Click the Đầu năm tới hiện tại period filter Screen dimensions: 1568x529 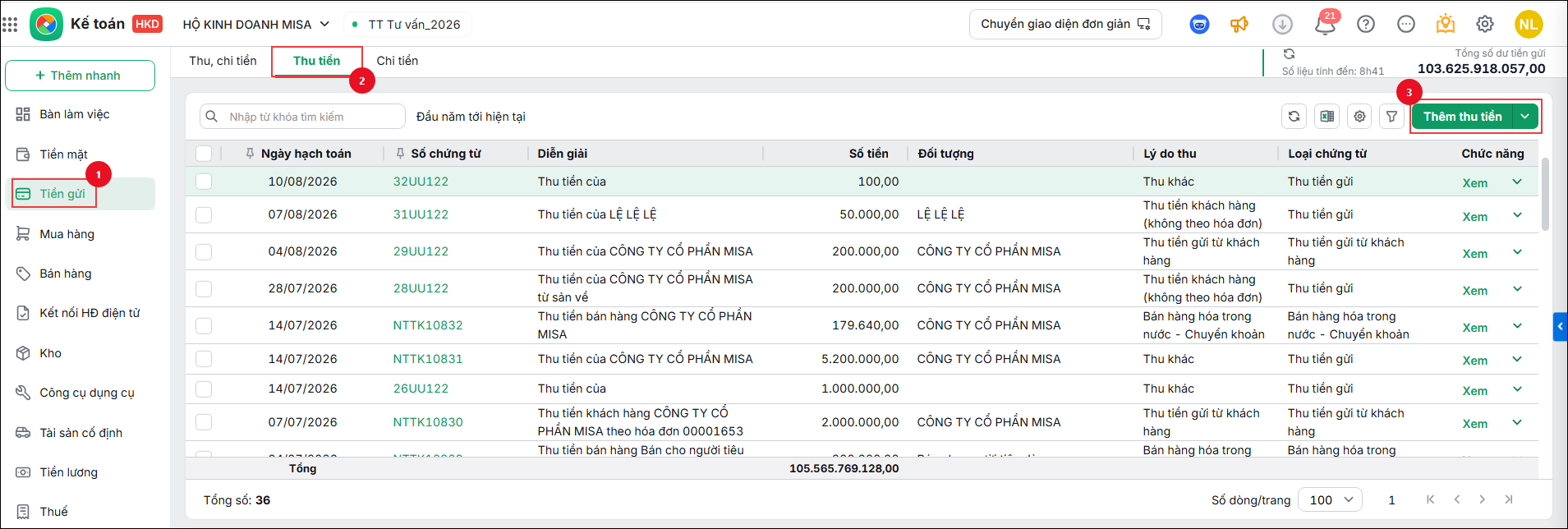pyautogui.click(x=471, y=117)
